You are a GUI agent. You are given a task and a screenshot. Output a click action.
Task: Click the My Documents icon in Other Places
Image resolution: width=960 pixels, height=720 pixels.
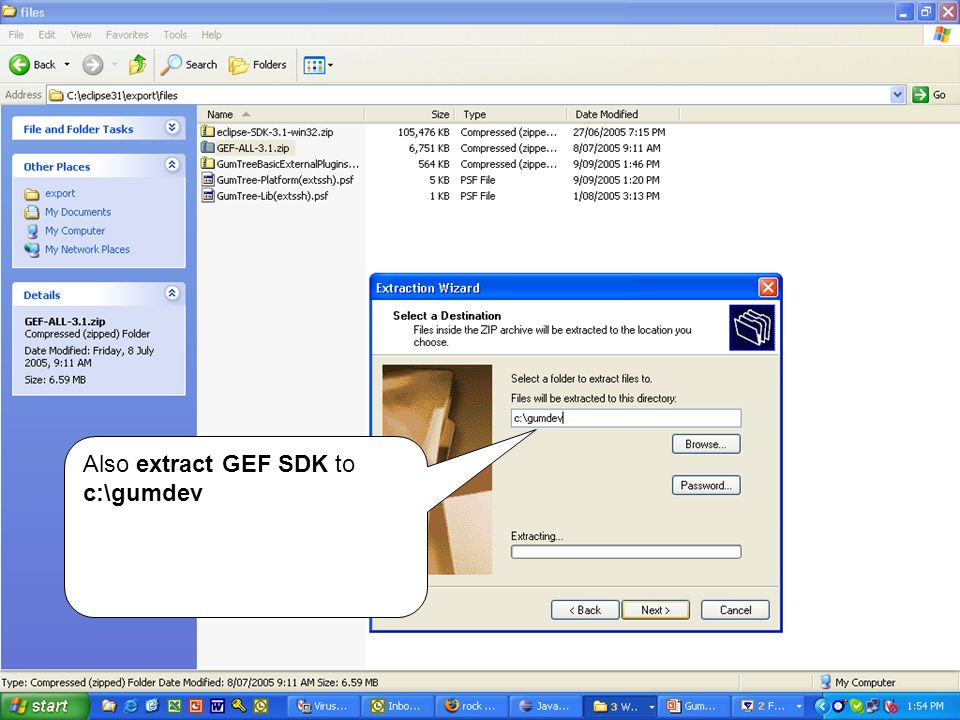tap(32, 212)
